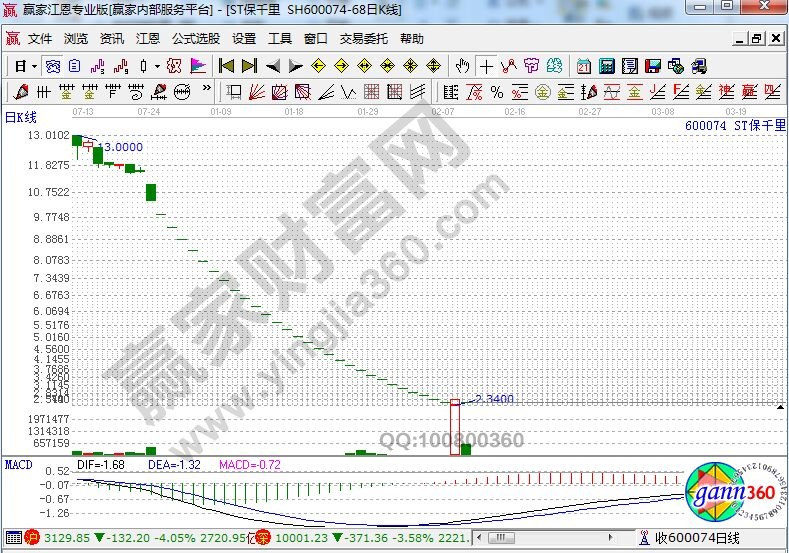Click the spiral time ruler icon
The image size is (789, 553).
(136, 92)
